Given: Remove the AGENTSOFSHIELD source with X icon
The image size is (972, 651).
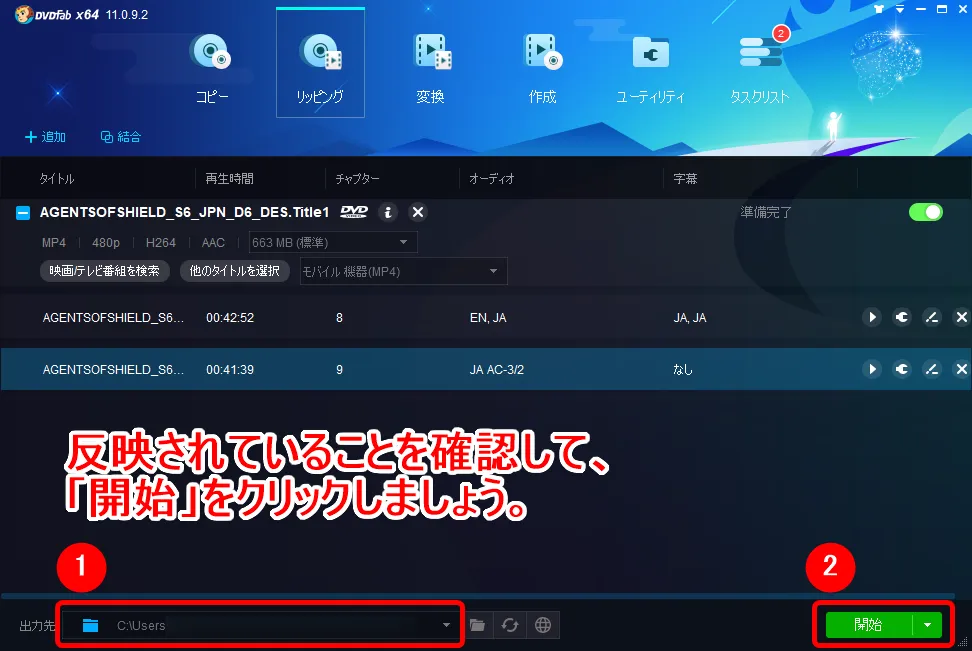Looking at the screenshot, I should click(418, 212).
